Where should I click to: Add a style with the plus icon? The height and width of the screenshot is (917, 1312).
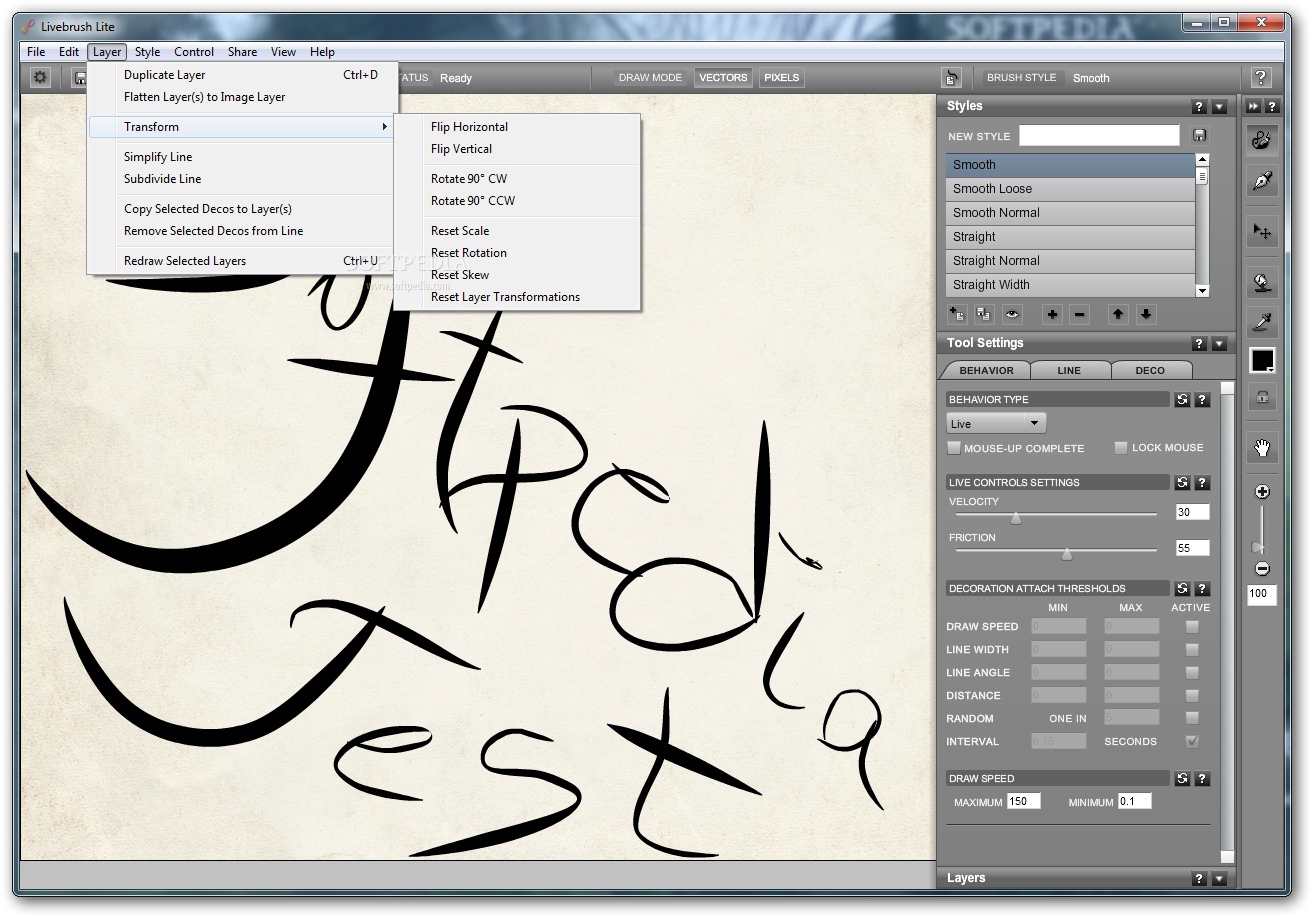1052,314
